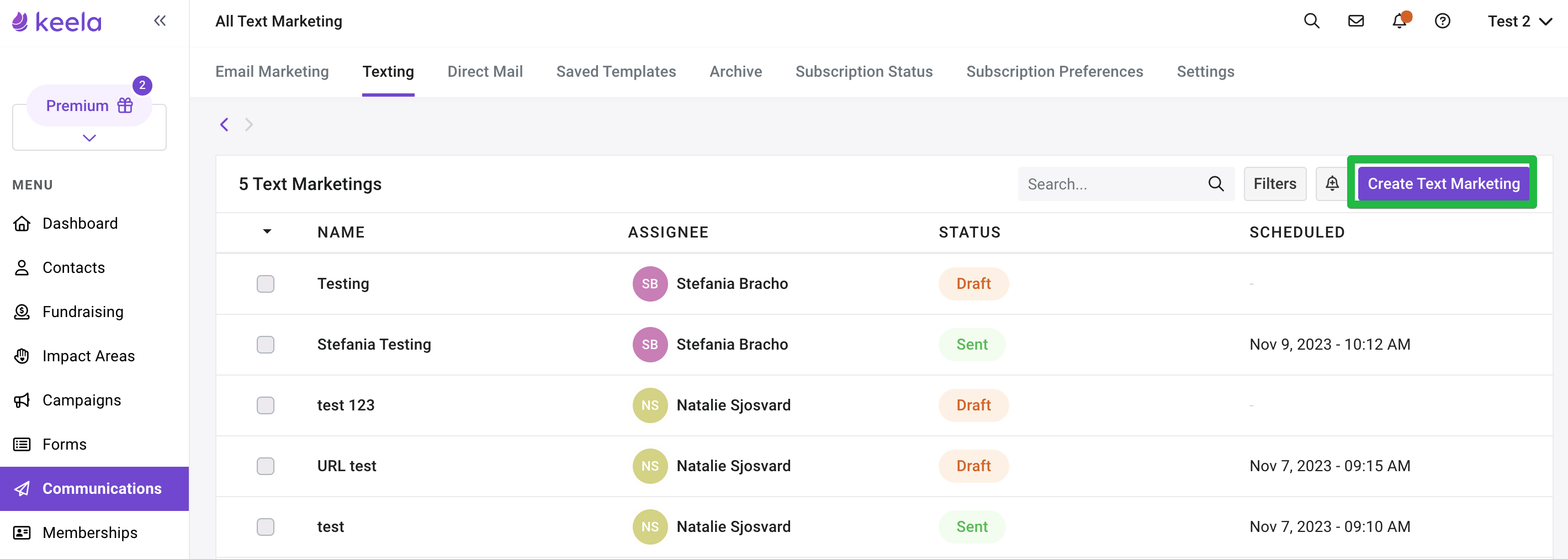Switch to Email Marketing tab

pos(272,72)
